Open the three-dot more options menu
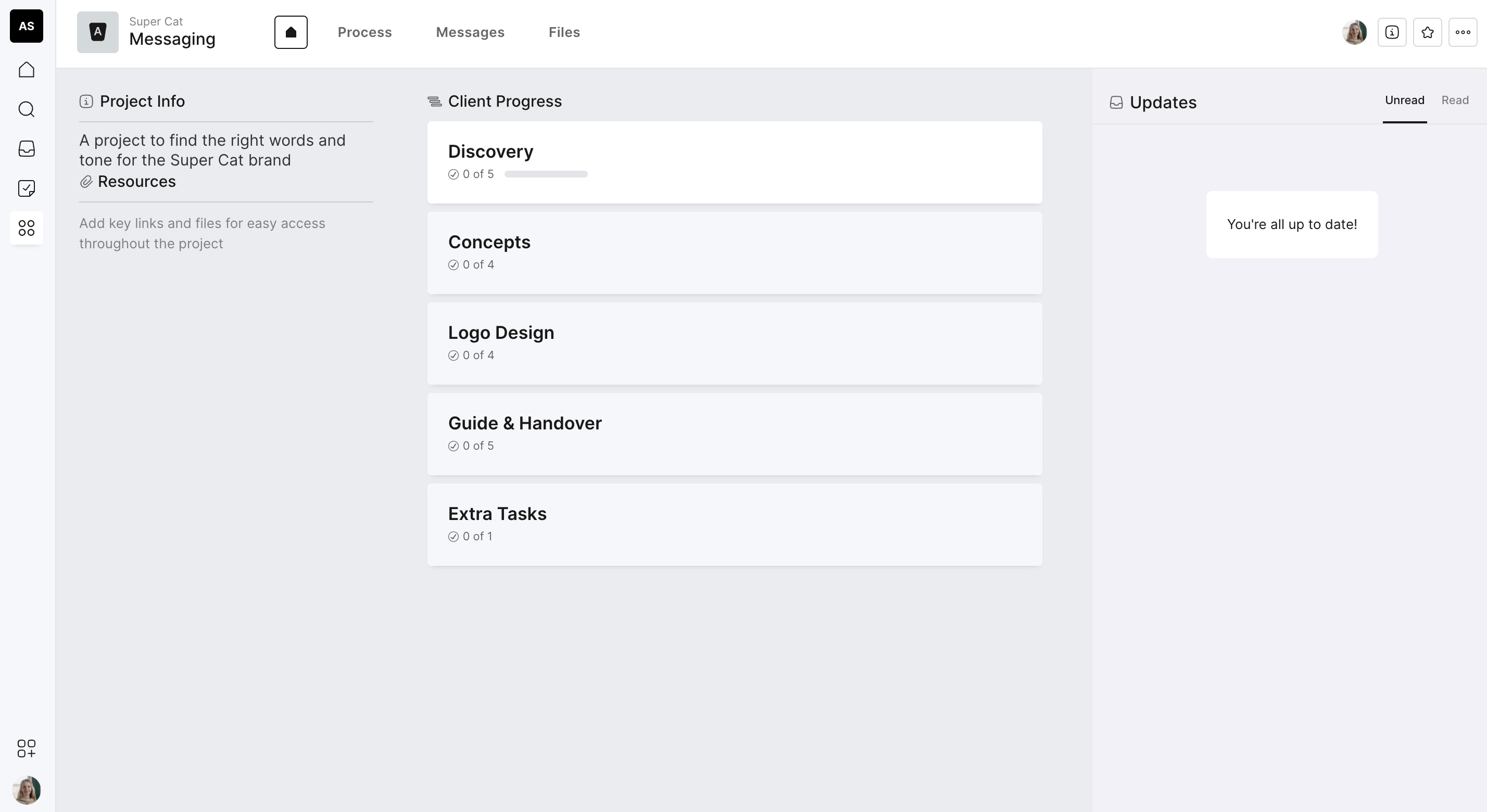 tap(1462, 32)
